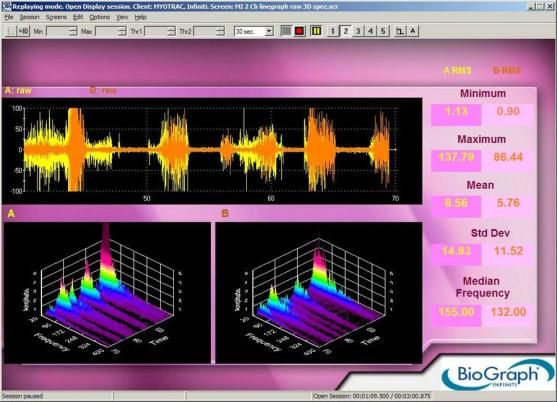Click the Open Session time counter
The width and height of the screenshot is (557, 402).
372,396
